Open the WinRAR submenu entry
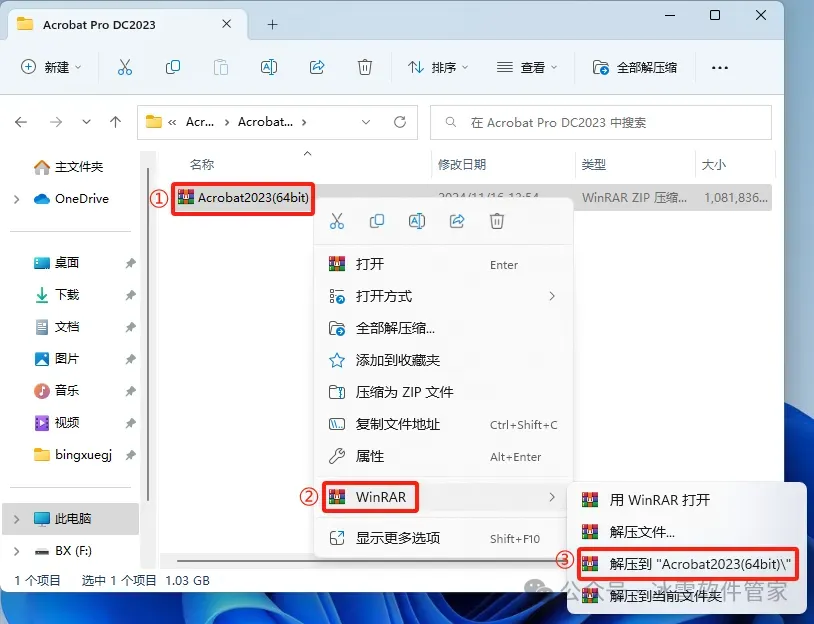 pos(443,497)
